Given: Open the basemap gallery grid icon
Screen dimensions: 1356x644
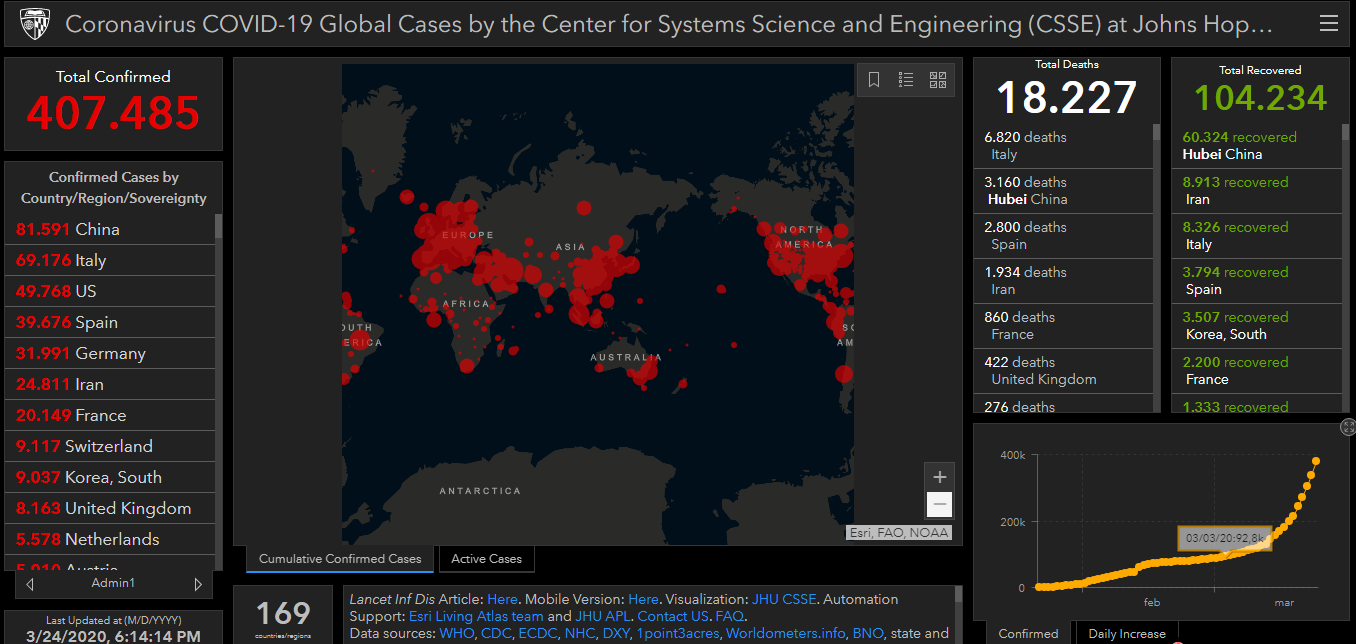Looking at the screenshot, I should click(938, 80).
